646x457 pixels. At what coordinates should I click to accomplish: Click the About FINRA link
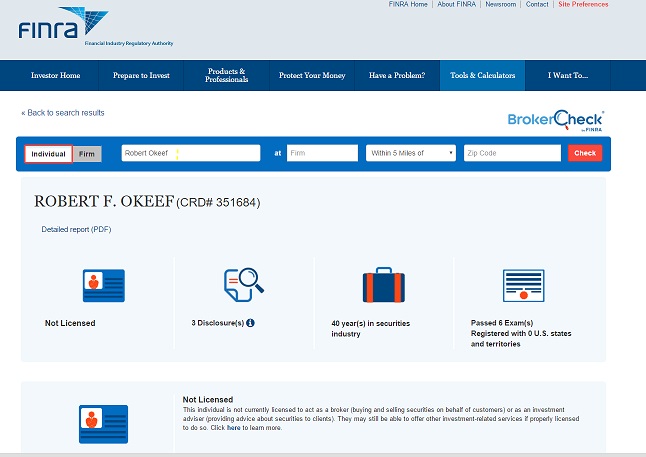click(x=456, y=4)
